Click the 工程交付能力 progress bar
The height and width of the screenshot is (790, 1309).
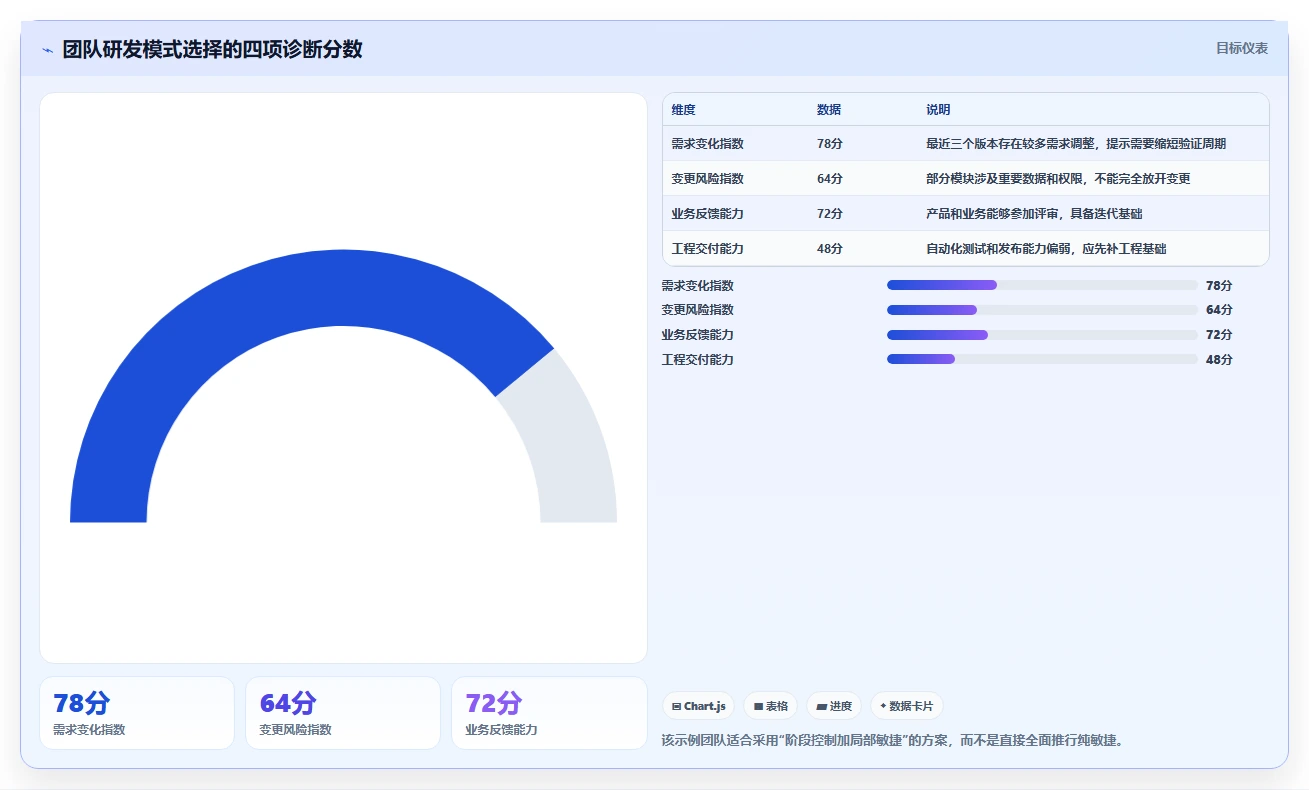click(1042, 359)
